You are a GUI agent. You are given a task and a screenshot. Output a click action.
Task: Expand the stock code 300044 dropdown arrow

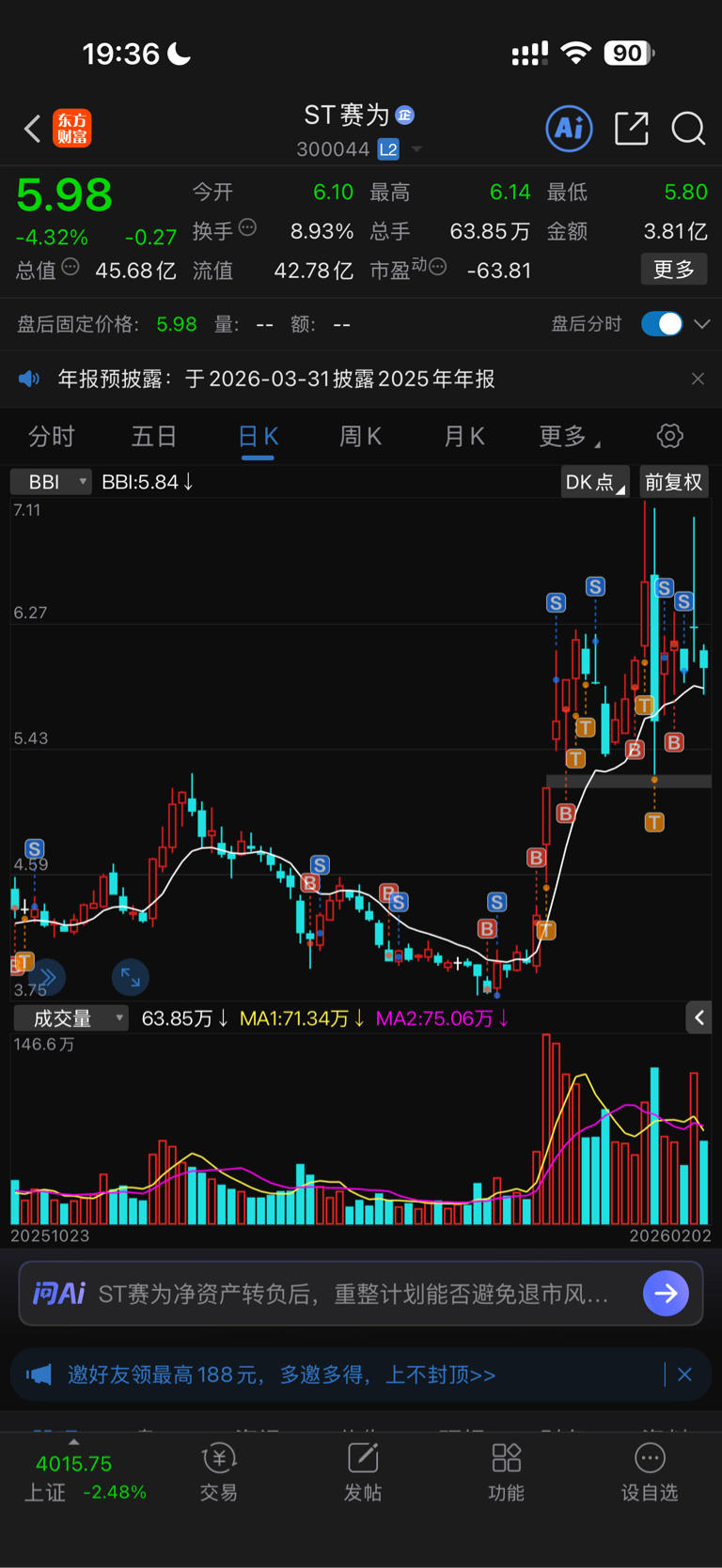pos(416,149)
